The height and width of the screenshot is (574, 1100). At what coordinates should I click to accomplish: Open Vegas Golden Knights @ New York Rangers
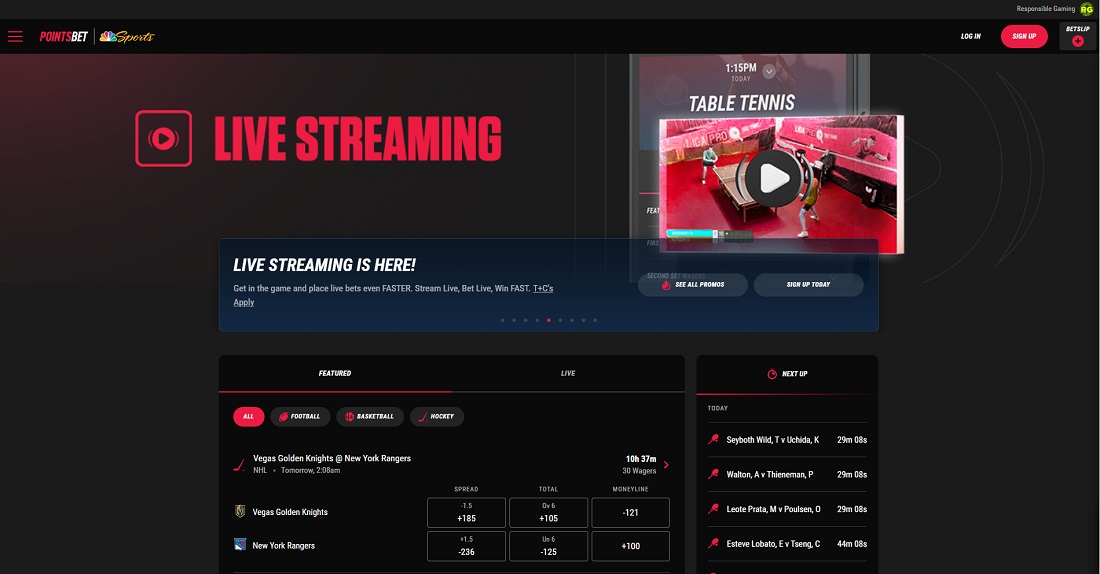(x=332, y=458)
